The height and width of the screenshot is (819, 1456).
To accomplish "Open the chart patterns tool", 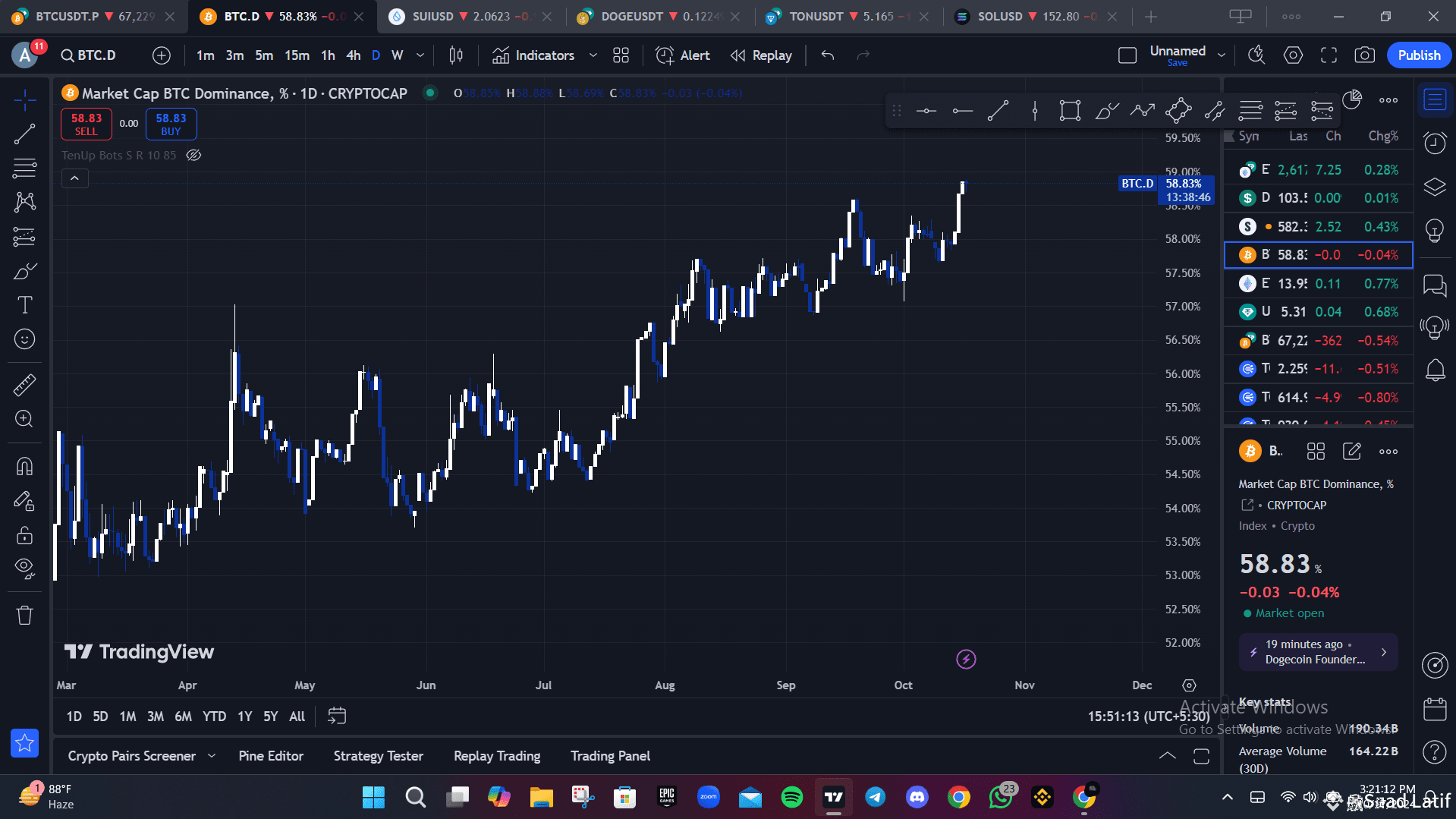I will (24, 202).
